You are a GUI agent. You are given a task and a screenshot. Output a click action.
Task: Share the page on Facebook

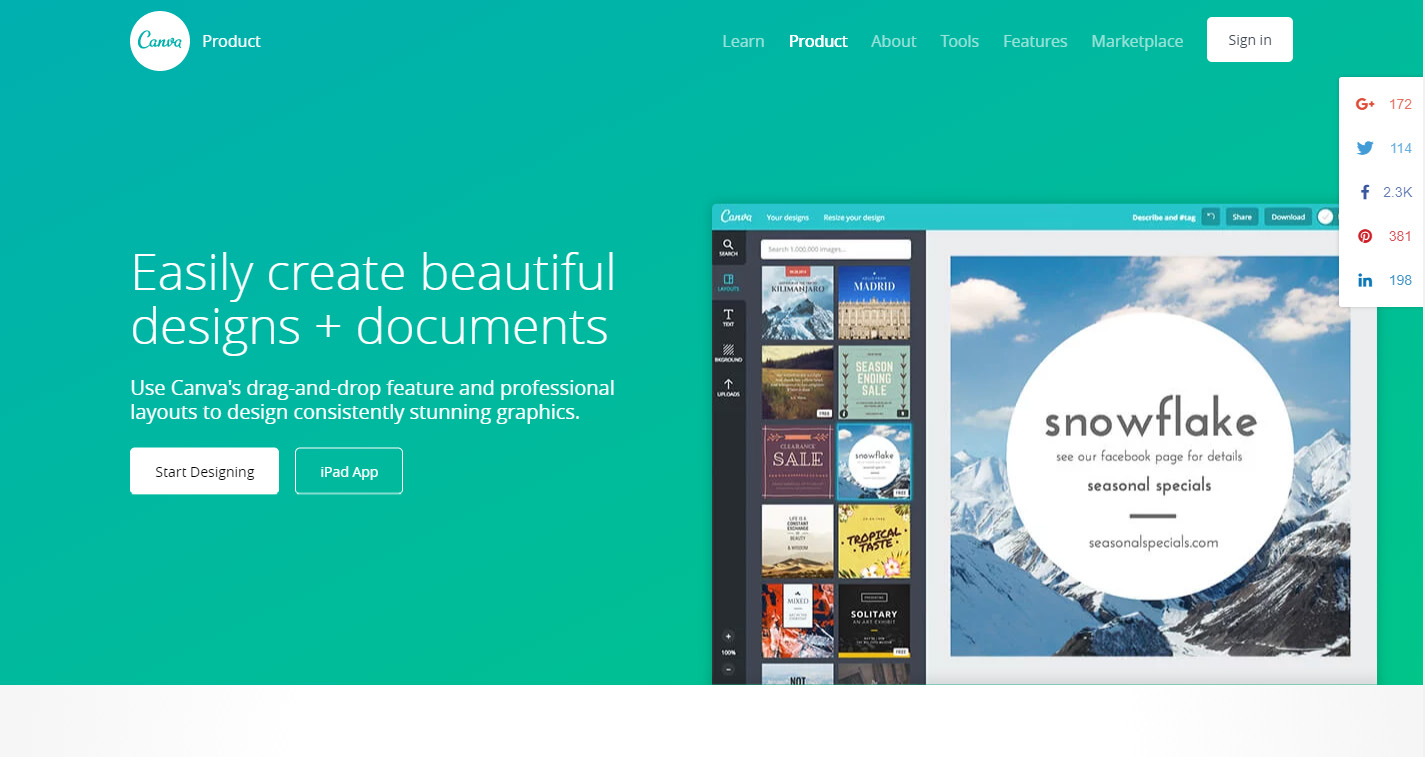click(x=1365, y=192)
